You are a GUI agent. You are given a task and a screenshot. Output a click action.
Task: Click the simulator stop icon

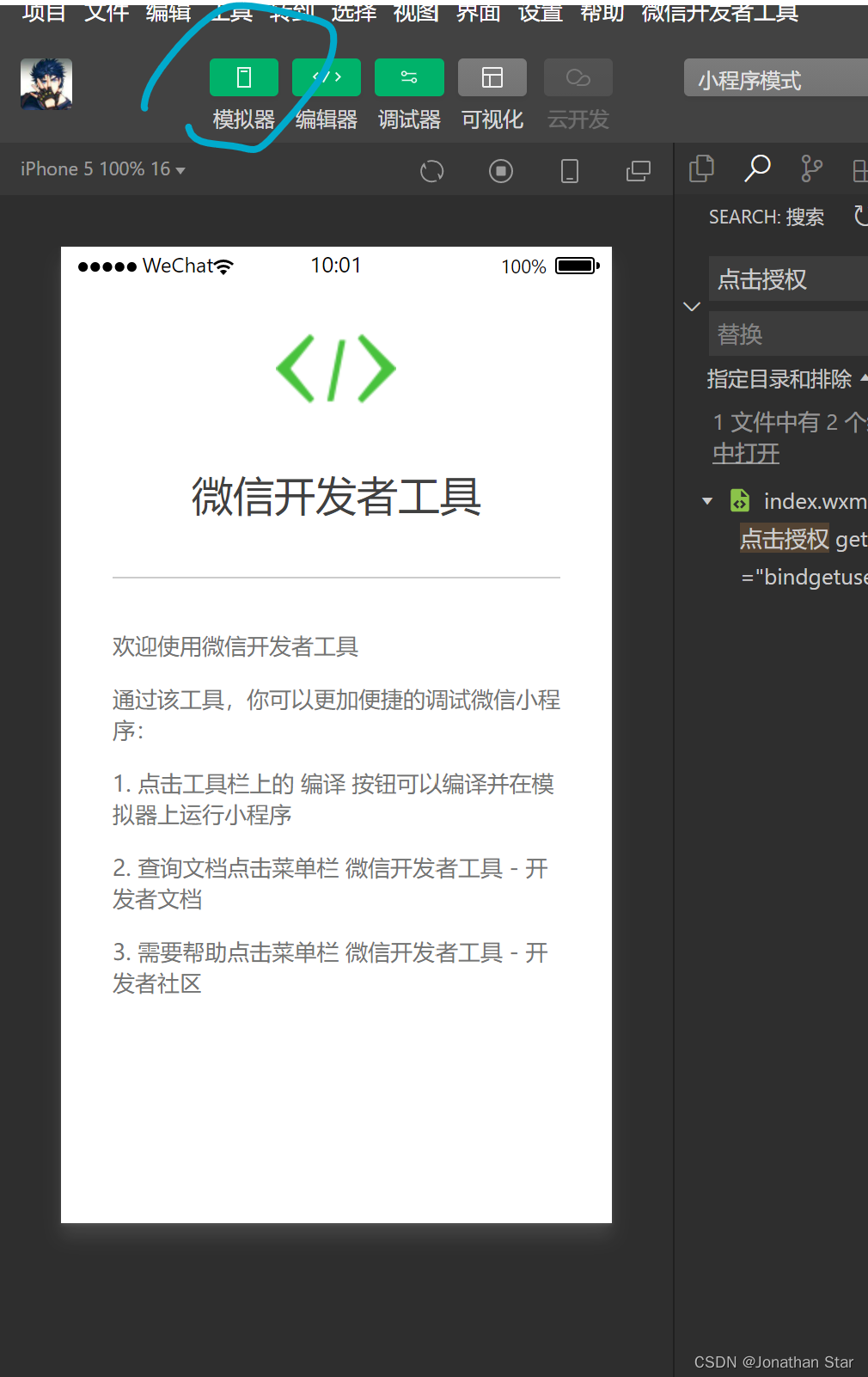501,171
